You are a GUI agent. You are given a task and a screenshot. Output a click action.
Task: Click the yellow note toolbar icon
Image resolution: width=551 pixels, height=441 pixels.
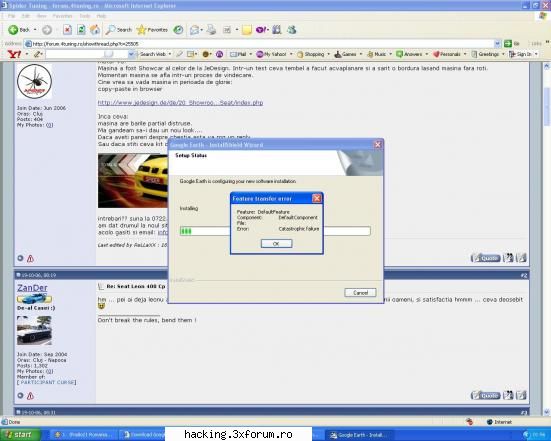pyautogui.click(x=247, y=30)
